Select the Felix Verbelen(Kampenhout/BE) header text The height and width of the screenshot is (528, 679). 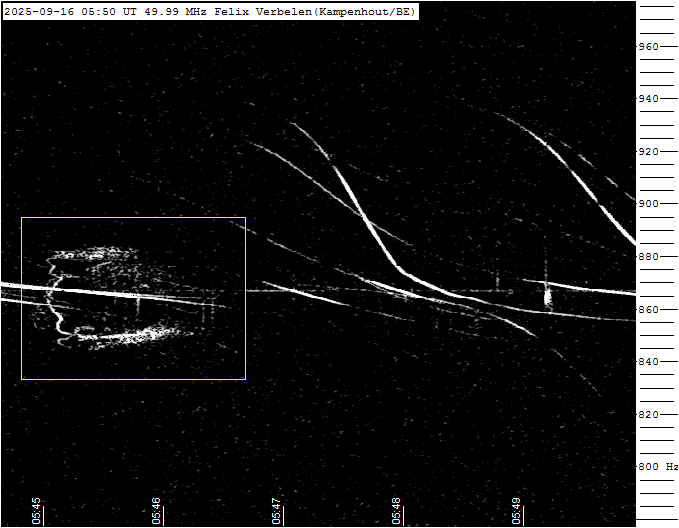[314, 12]
